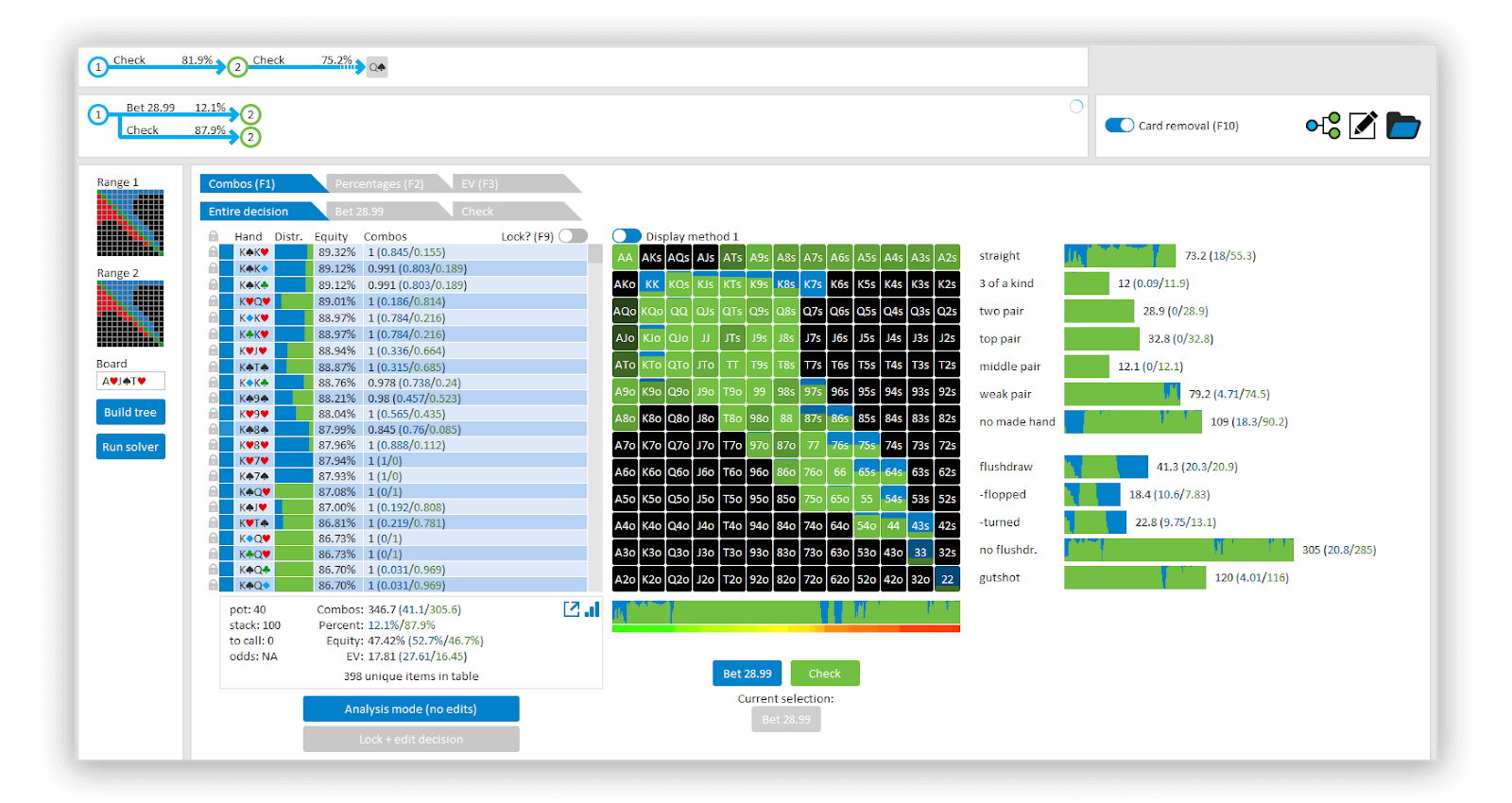Click the flushdraw category bar
Viewport: 1512px width, 803px height.
1106,467
